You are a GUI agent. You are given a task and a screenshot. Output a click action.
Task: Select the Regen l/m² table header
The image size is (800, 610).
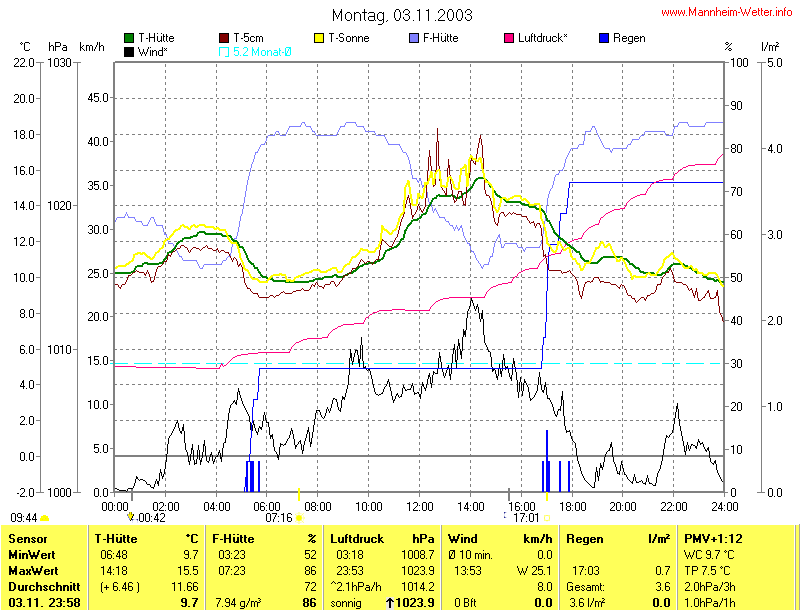point(587,538)
